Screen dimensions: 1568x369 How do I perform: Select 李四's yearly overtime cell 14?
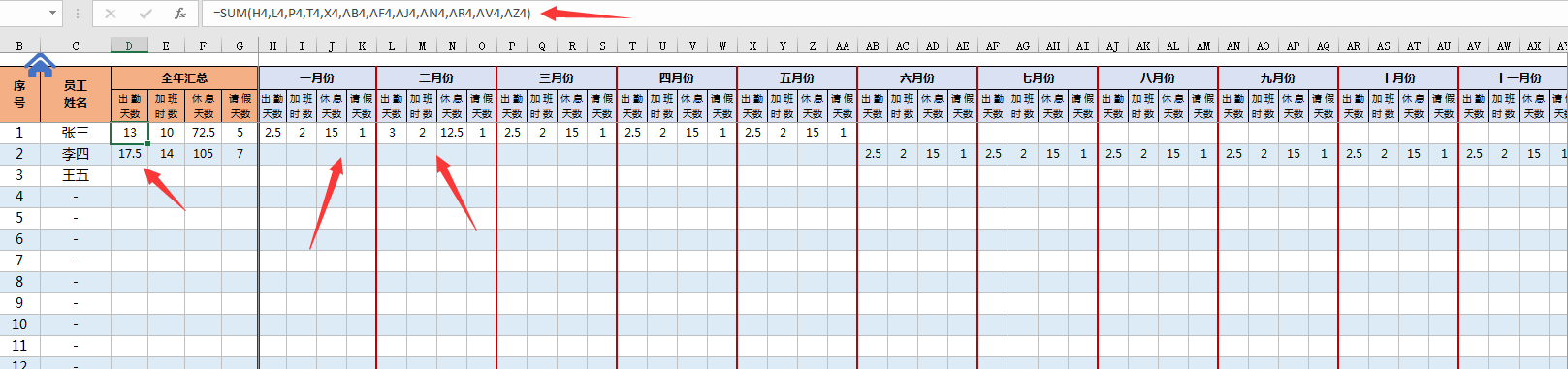[167, 154]
